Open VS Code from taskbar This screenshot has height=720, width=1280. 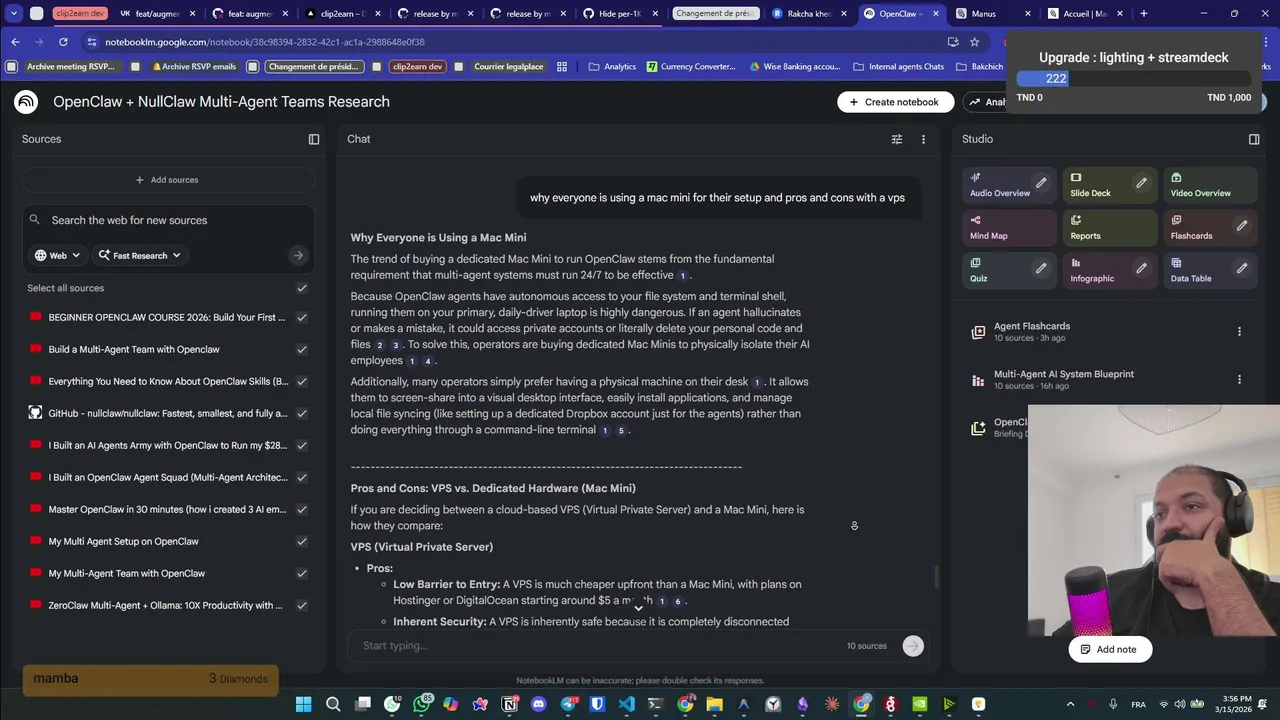(626, 704)
